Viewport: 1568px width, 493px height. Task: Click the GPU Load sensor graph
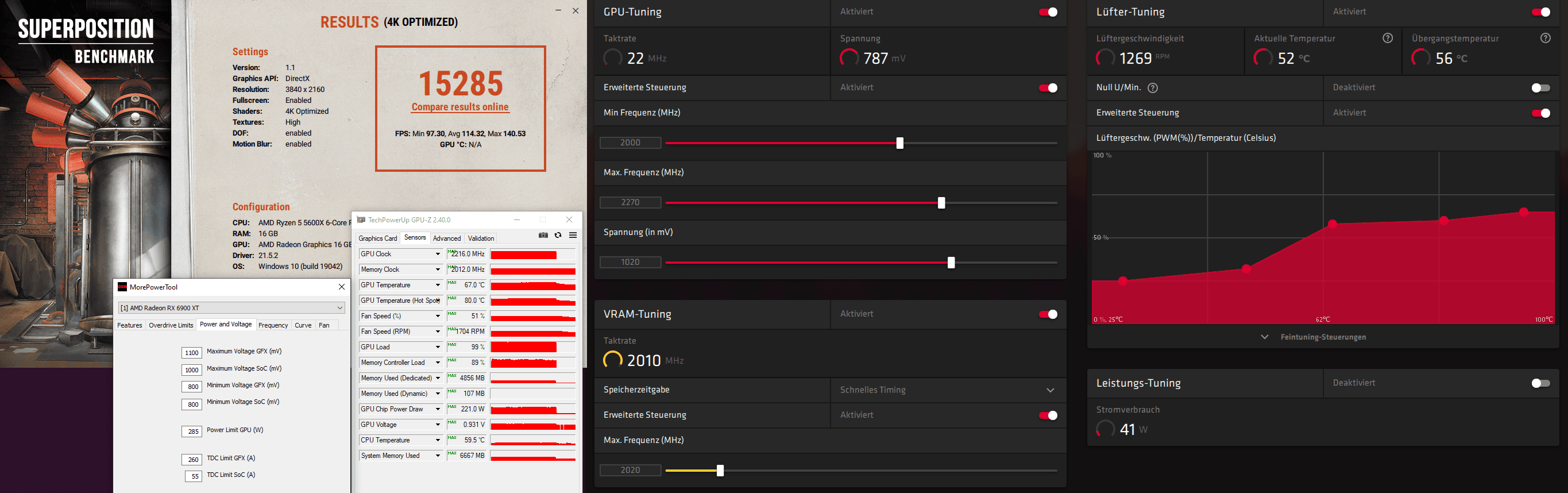pyautogui.click(x=532, y=347)
